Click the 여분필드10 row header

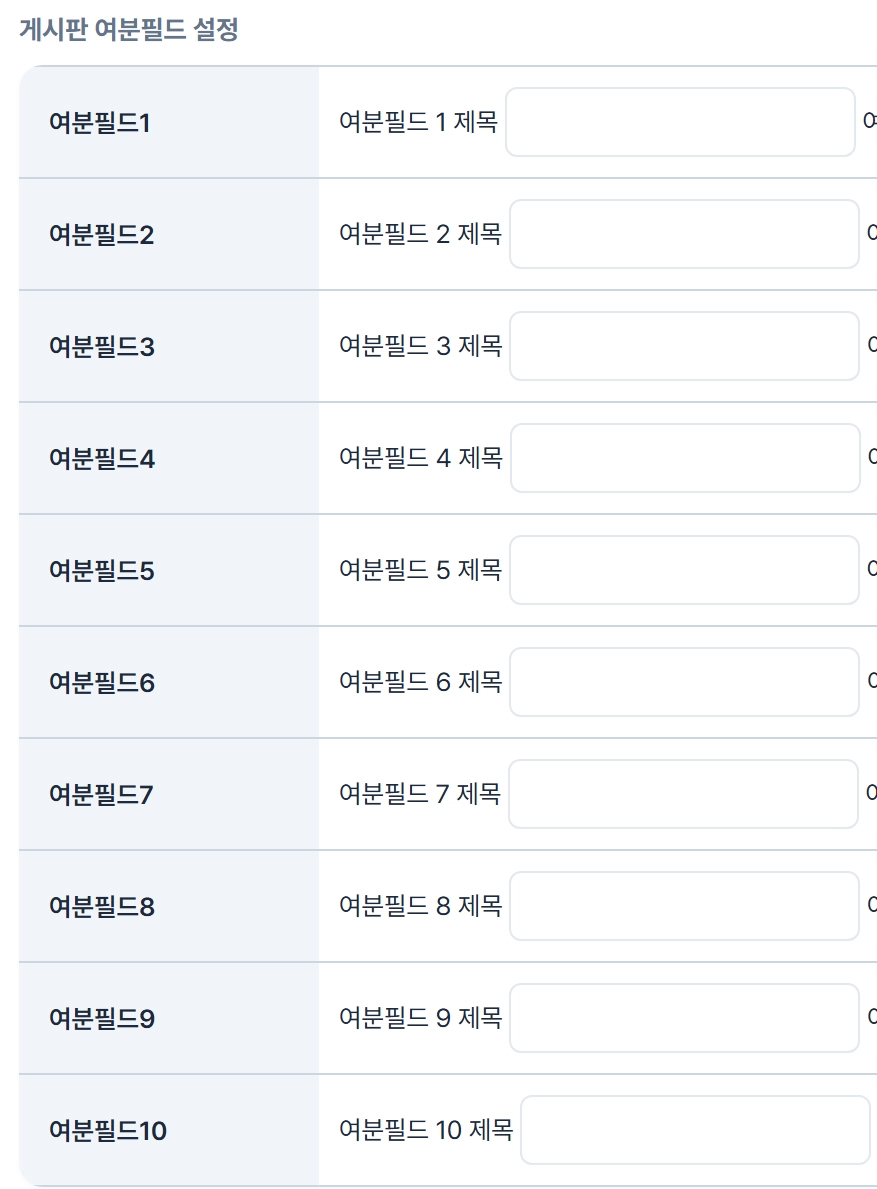[x=108, y=1131]
